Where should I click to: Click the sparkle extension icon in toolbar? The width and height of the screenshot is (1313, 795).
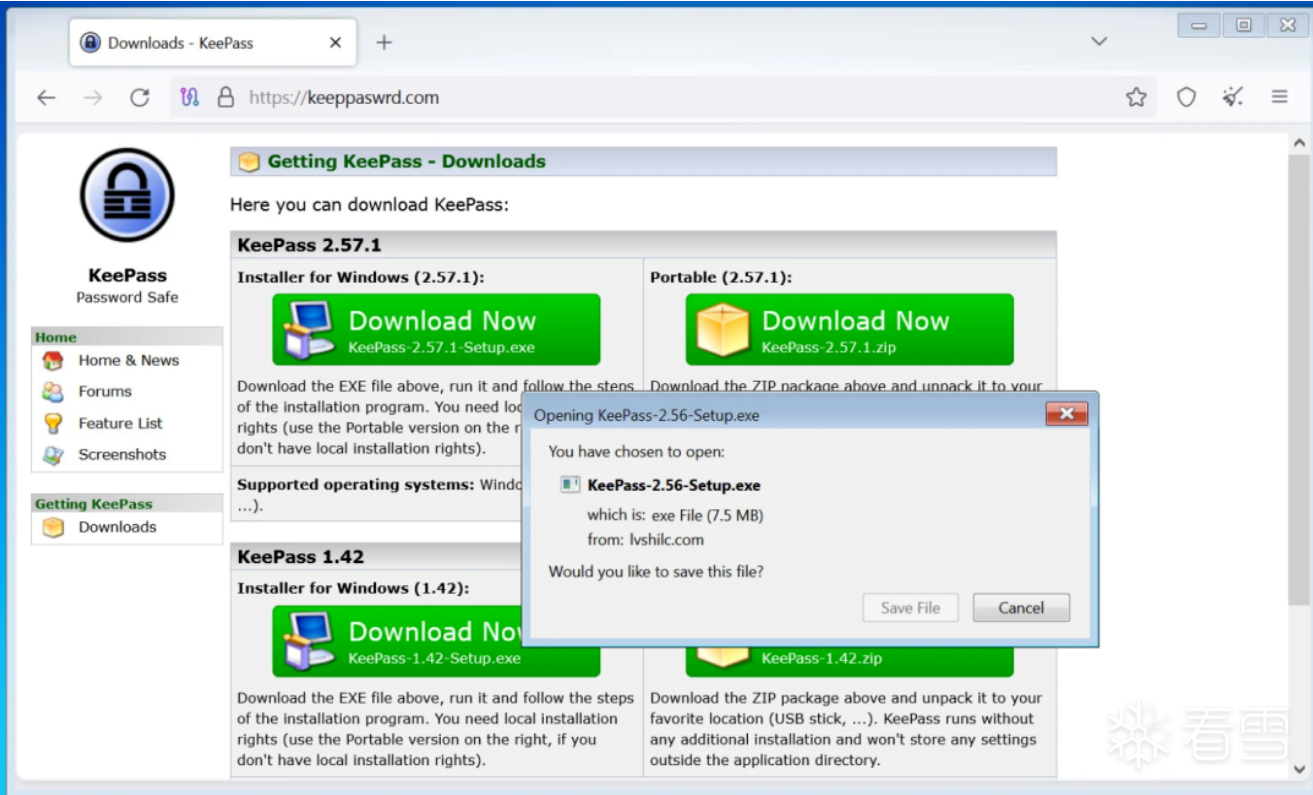(1233, 97)
